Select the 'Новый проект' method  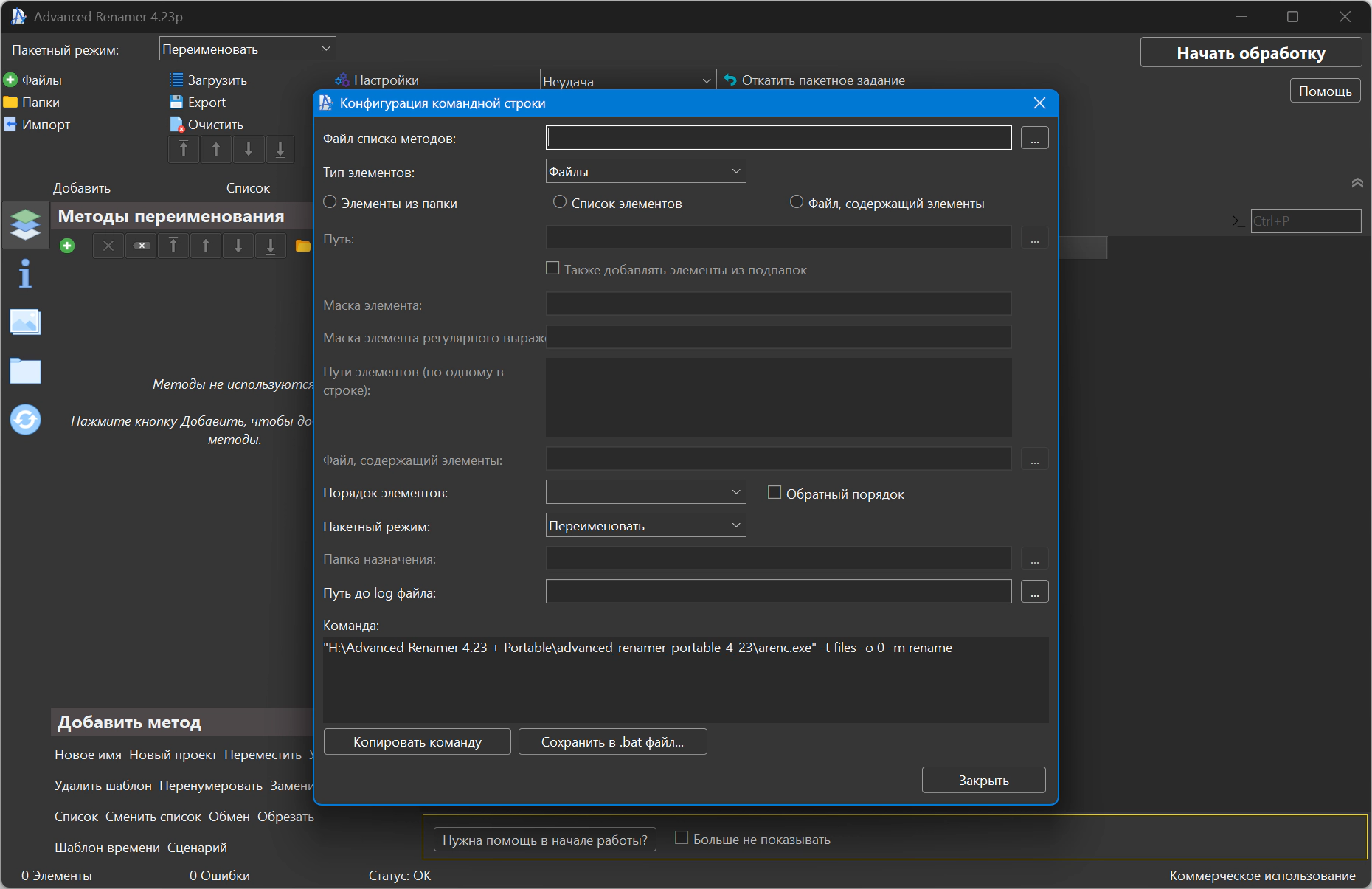click(x=173, y=755)
